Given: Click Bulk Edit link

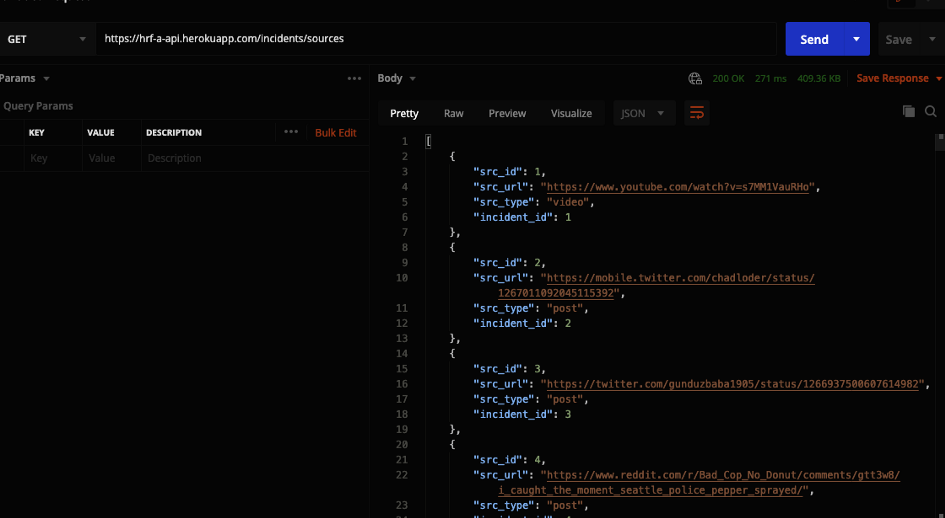Looking at the screenshot, I should 336,133.
